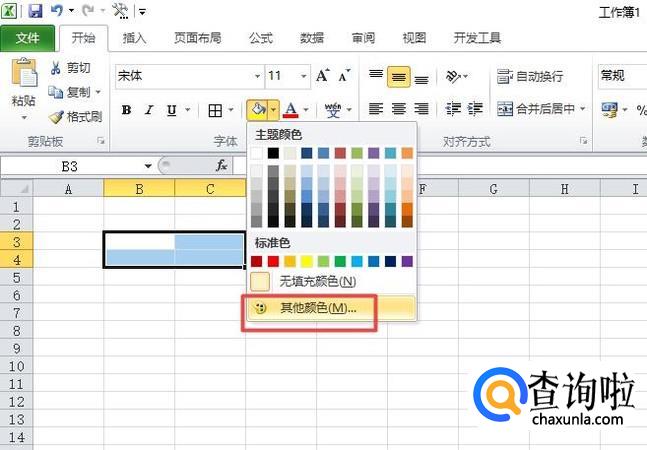
Task: Click the fx insert function icon
Action: coord(222,166)
